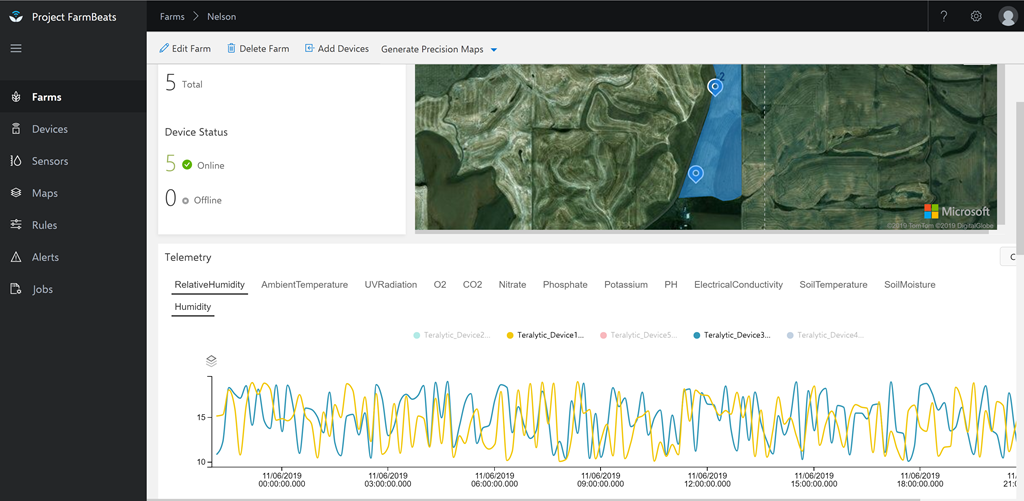Select the SoilTemperature telemetry tab
The width and height of the screenshot is (1024, 501).
[833, 285]
